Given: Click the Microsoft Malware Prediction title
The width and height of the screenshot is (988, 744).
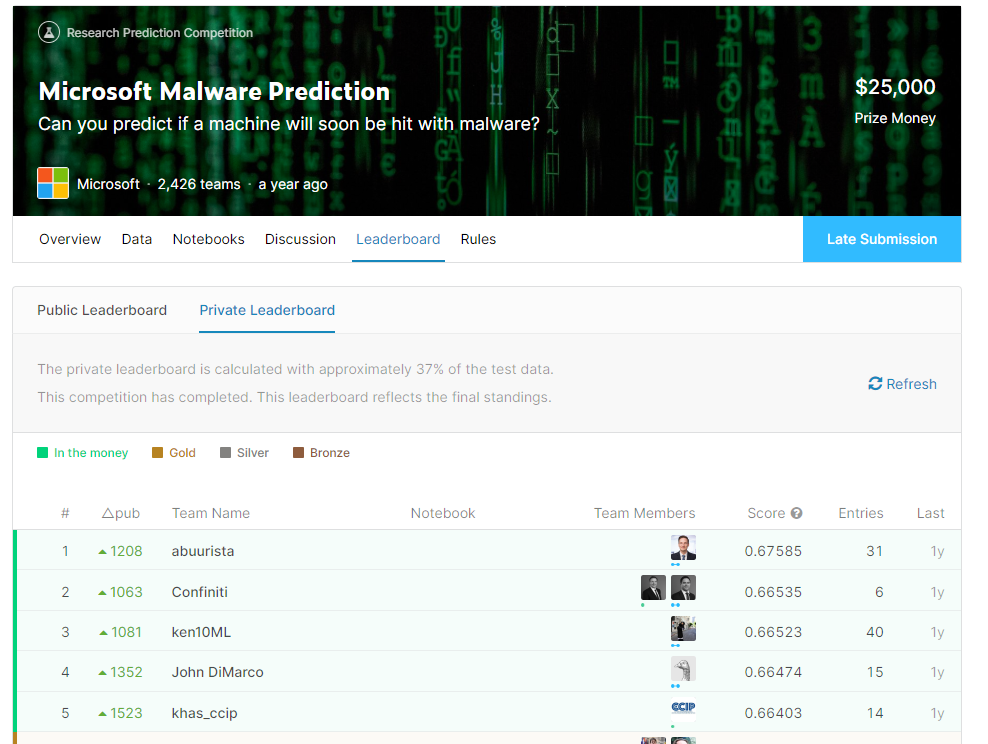Looking at the screenshot, I should [214, 91].
